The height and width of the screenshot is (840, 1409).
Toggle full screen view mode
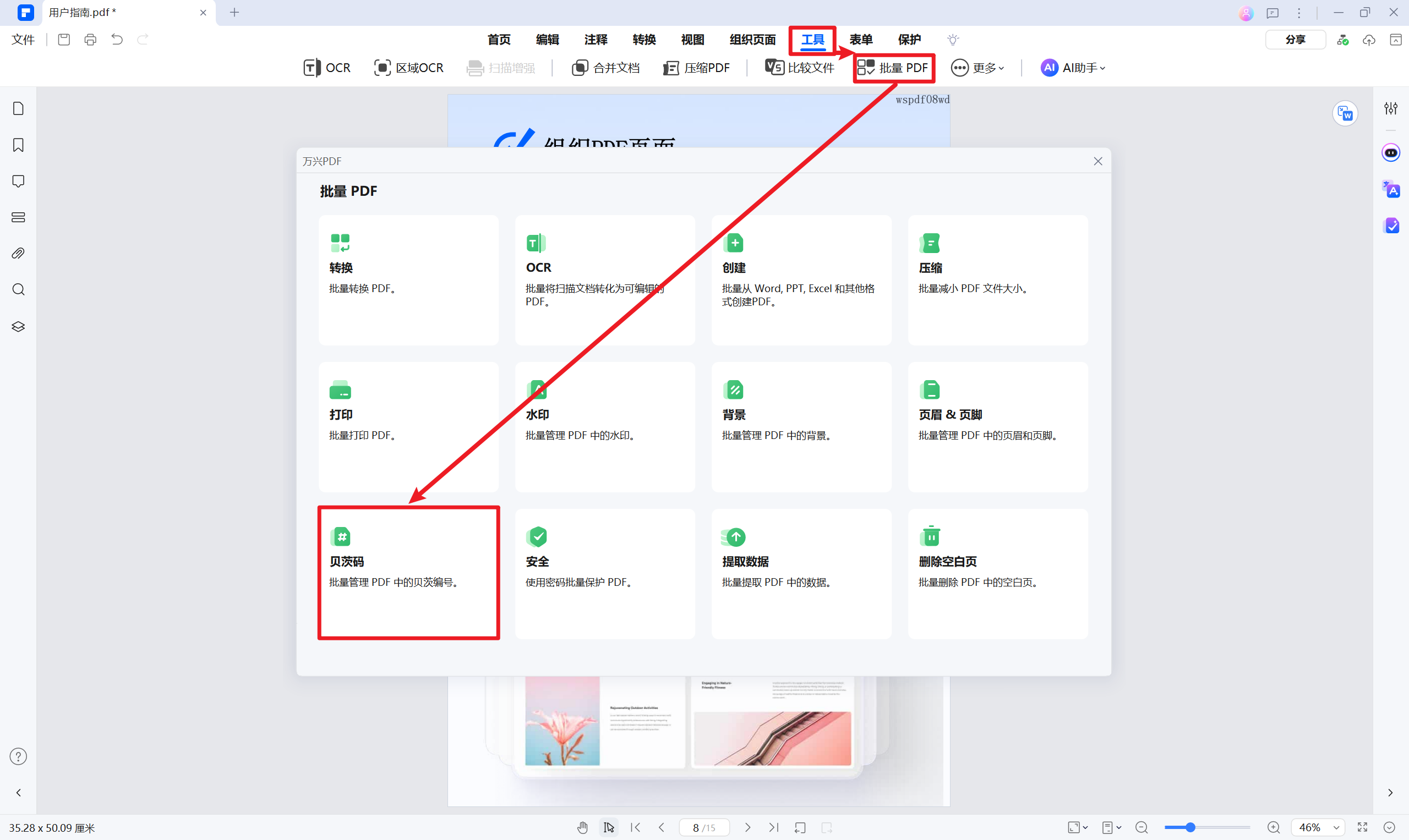coord(1362,827)
